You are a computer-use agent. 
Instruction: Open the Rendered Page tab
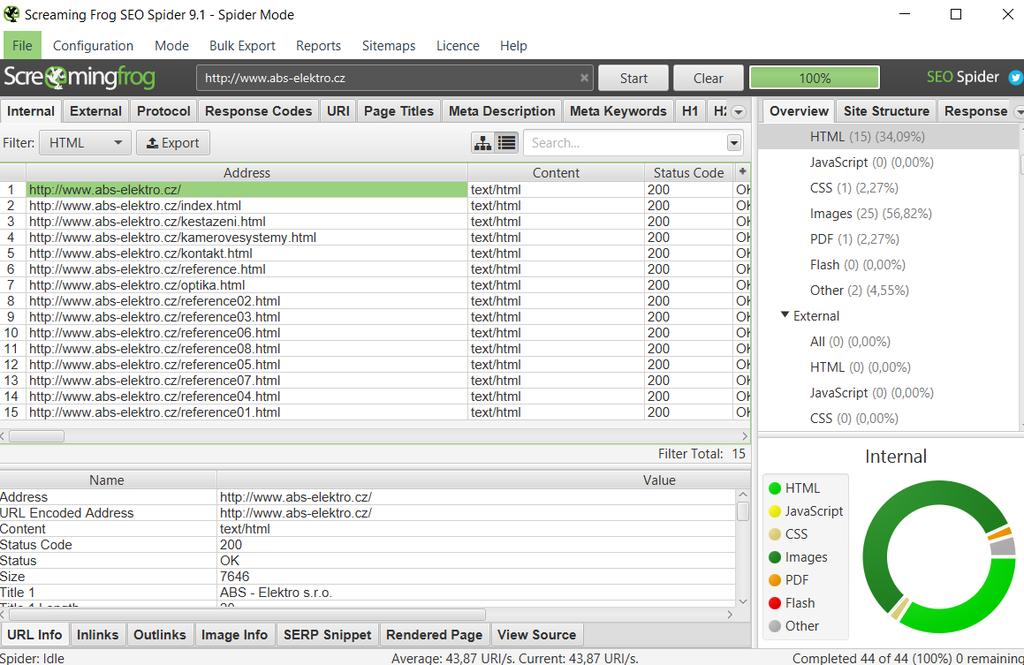(x=434, y=634)
